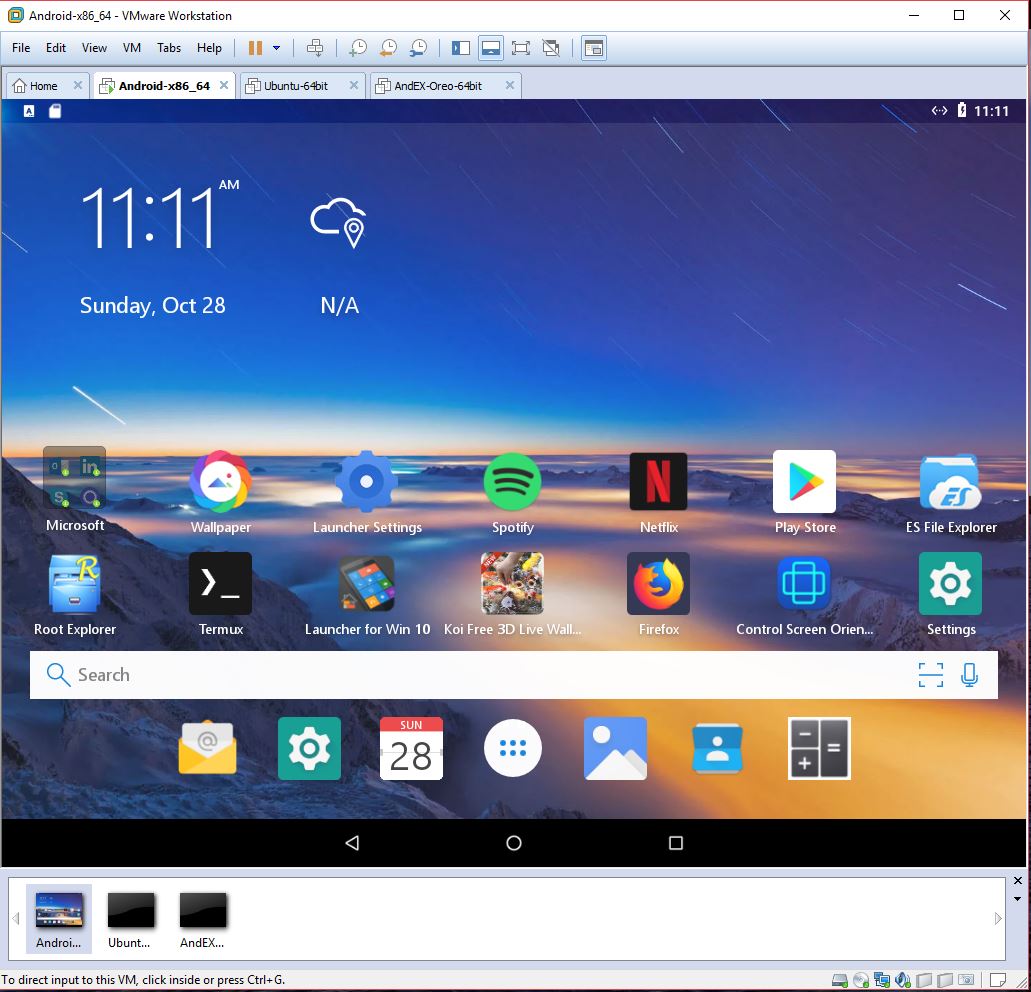Image resolution: width=1031 pixels, height=992 pixels.
Task: Click Take a snapshot toolbar icon
Action: click(358, 48)
